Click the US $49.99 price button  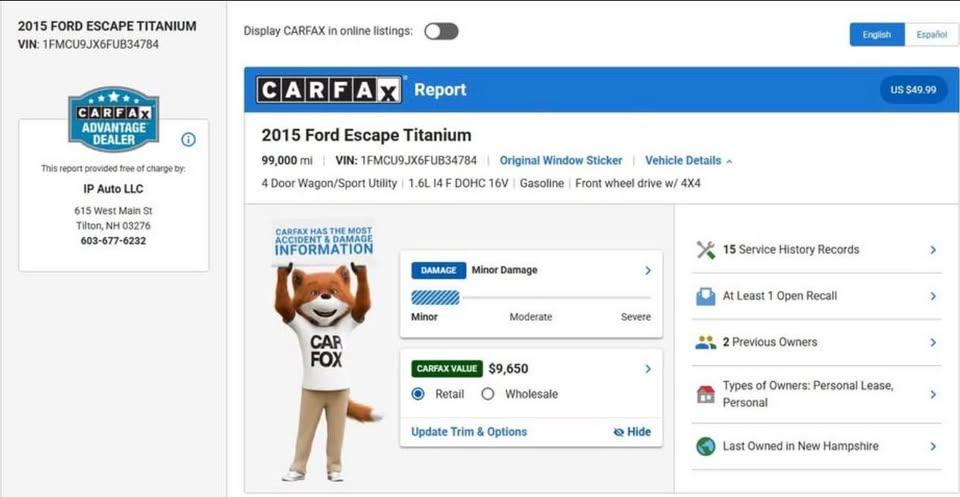913,90
